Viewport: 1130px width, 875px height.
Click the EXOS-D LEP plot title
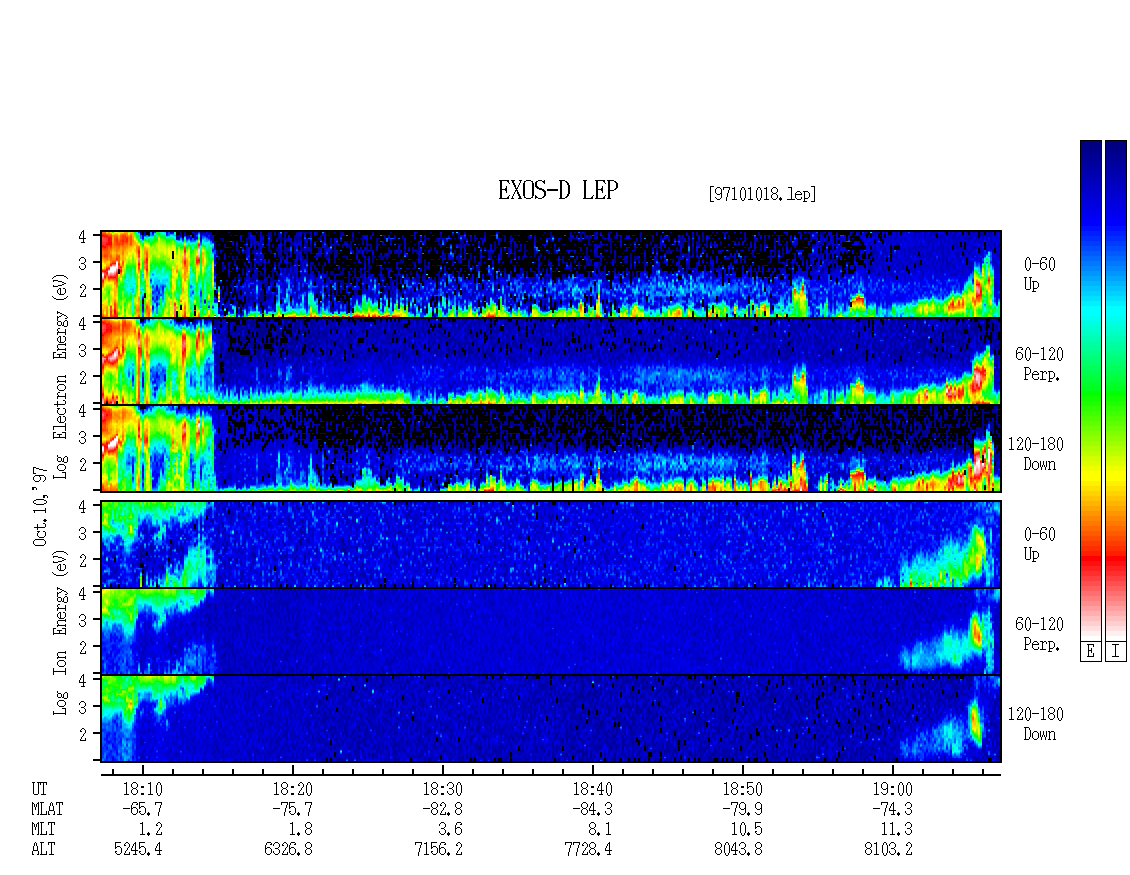558,190
